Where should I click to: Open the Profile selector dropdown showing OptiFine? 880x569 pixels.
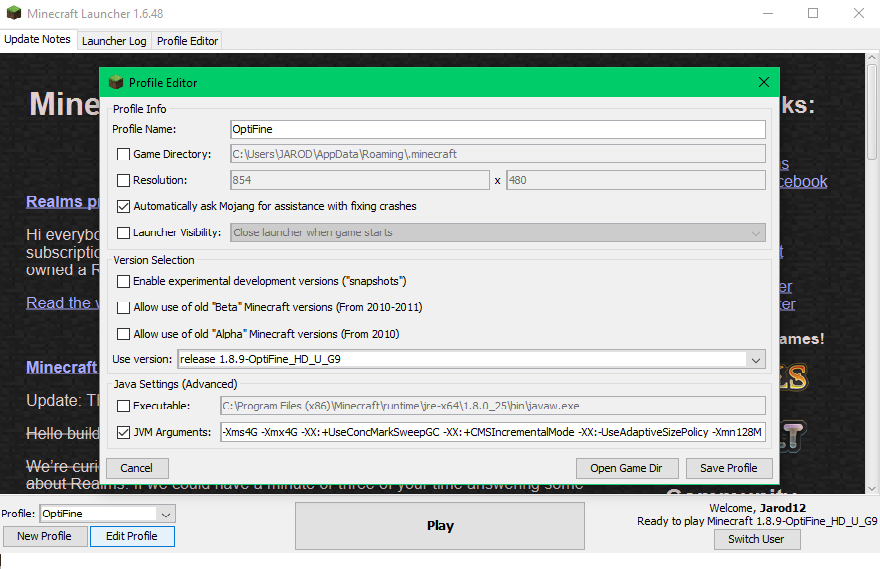[x=107, y=513]
